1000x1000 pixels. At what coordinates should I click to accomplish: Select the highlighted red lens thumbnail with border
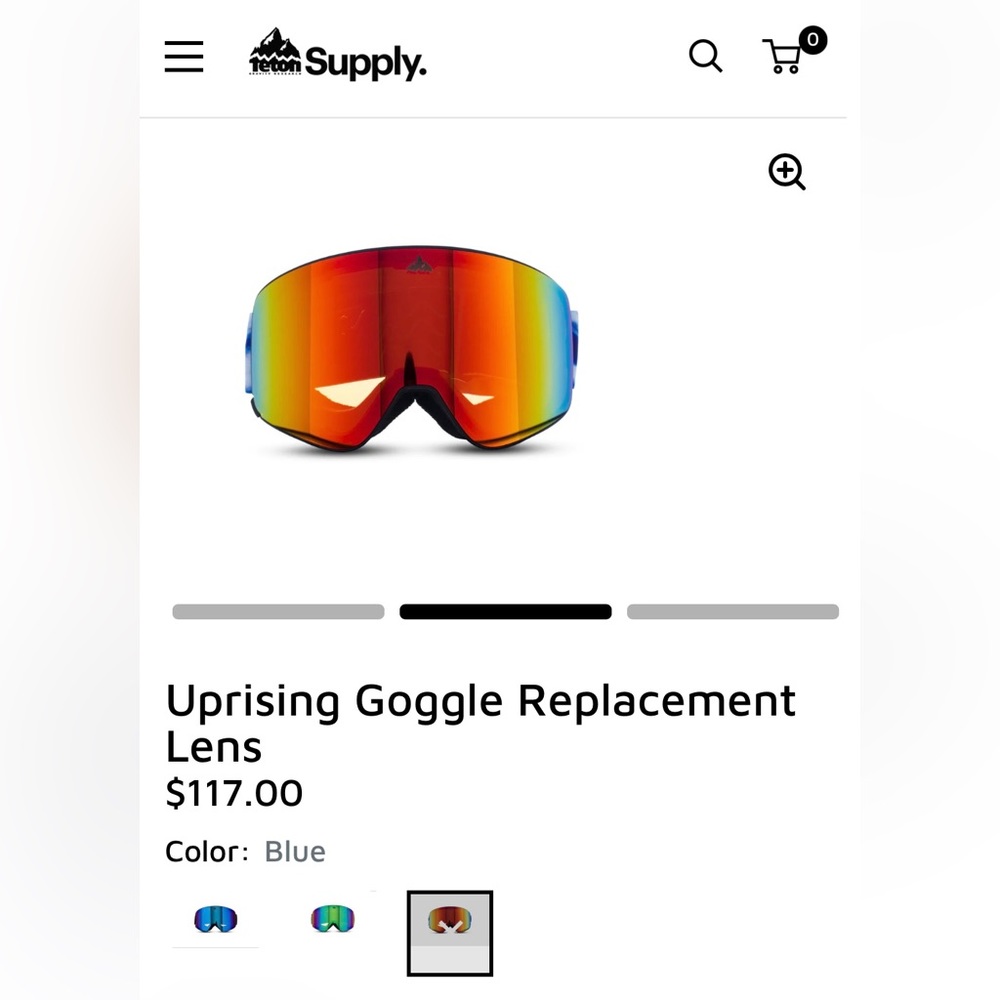pos(449,933)
